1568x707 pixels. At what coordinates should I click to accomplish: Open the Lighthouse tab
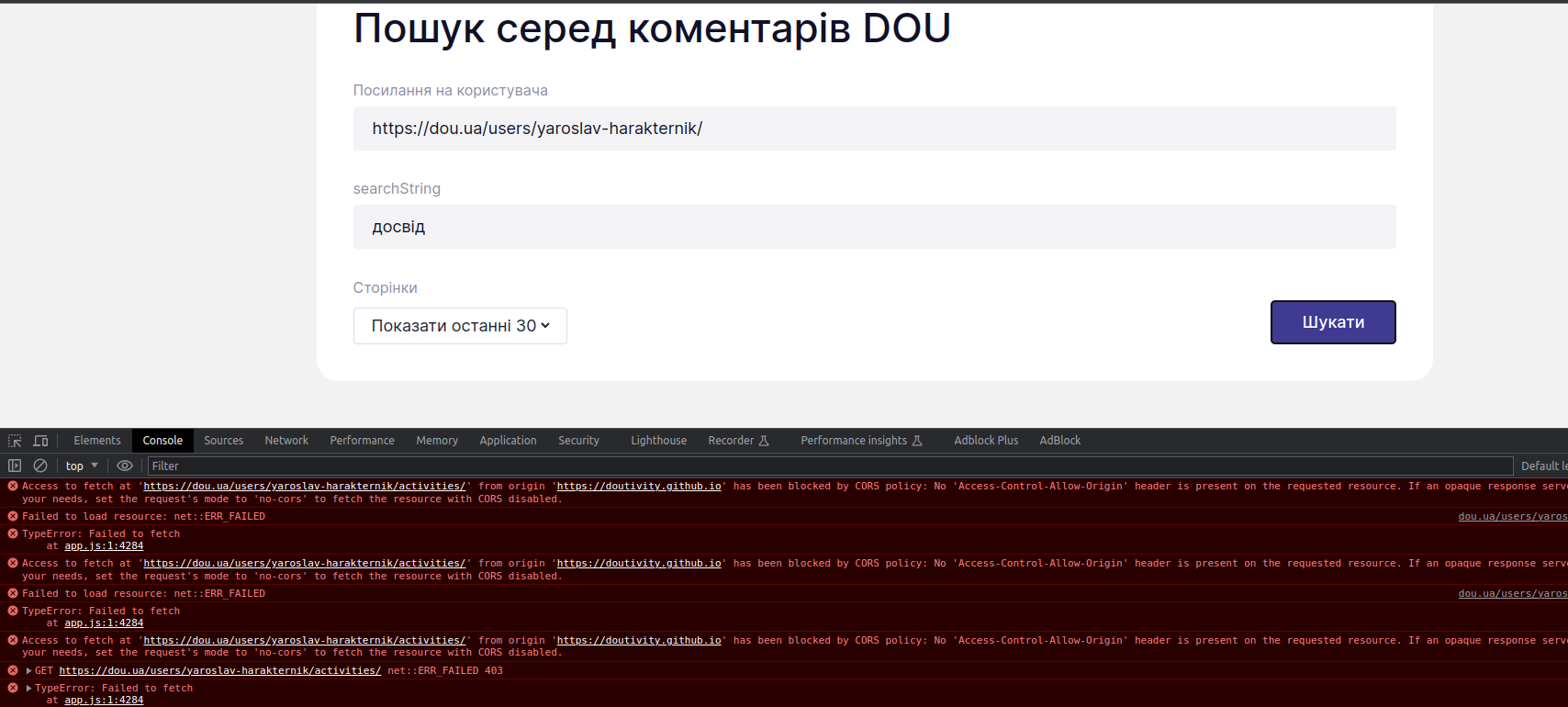point(659,441)
